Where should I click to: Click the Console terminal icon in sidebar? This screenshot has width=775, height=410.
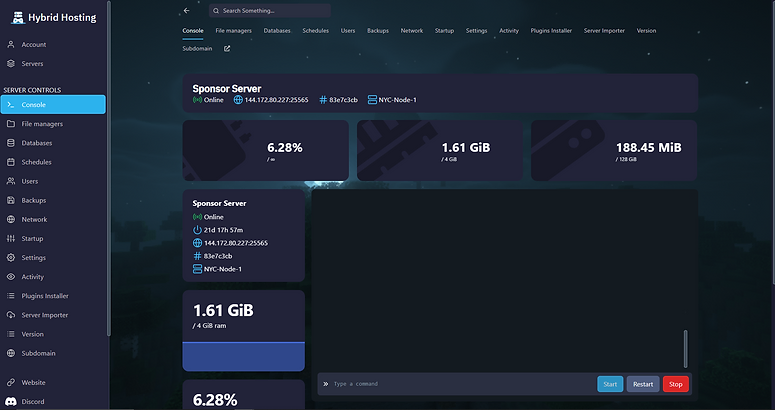[x=11, y=105]
